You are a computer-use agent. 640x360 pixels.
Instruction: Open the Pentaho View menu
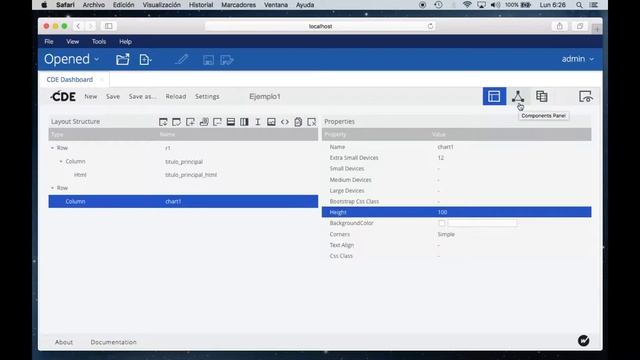click(x=73, y=42)
